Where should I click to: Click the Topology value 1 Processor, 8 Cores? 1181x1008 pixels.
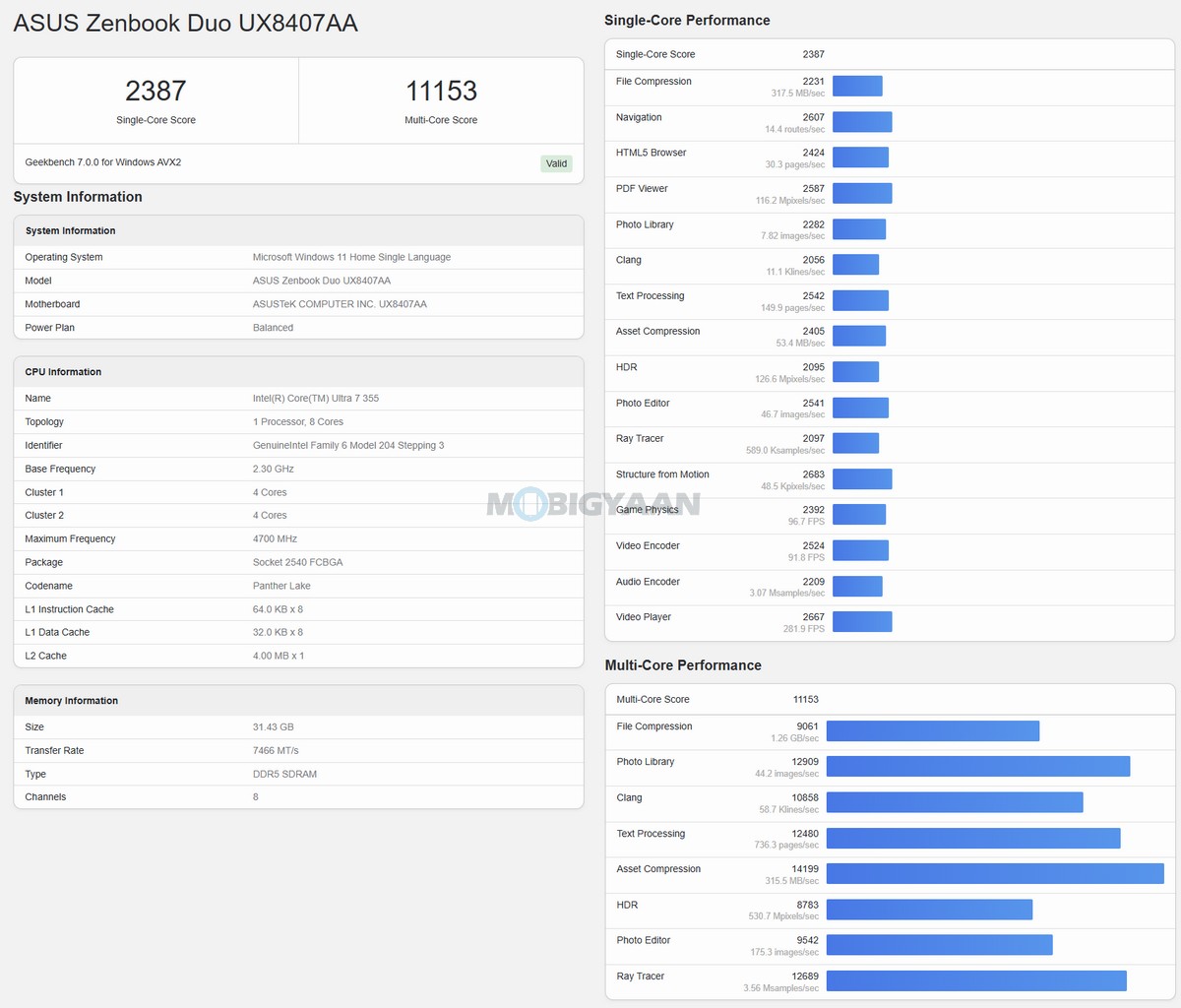[x=297, y=421]
